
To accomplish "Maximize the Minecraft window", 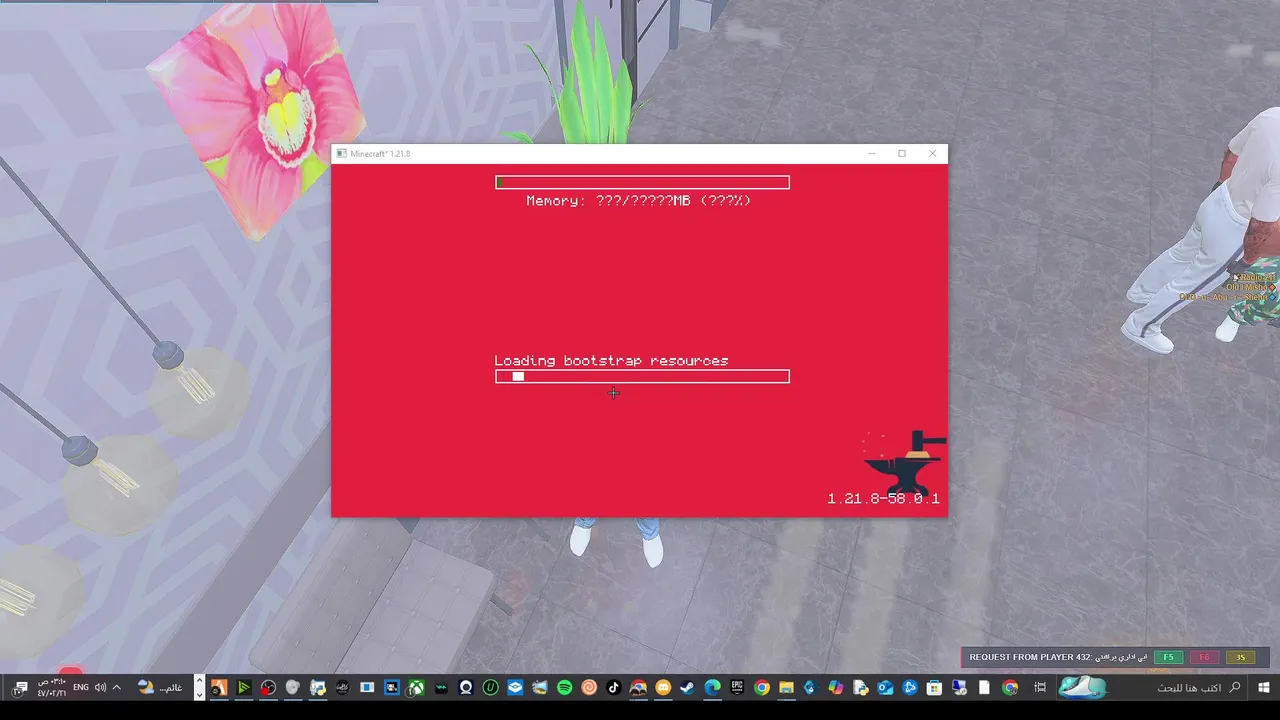I will tap(902, 154).
